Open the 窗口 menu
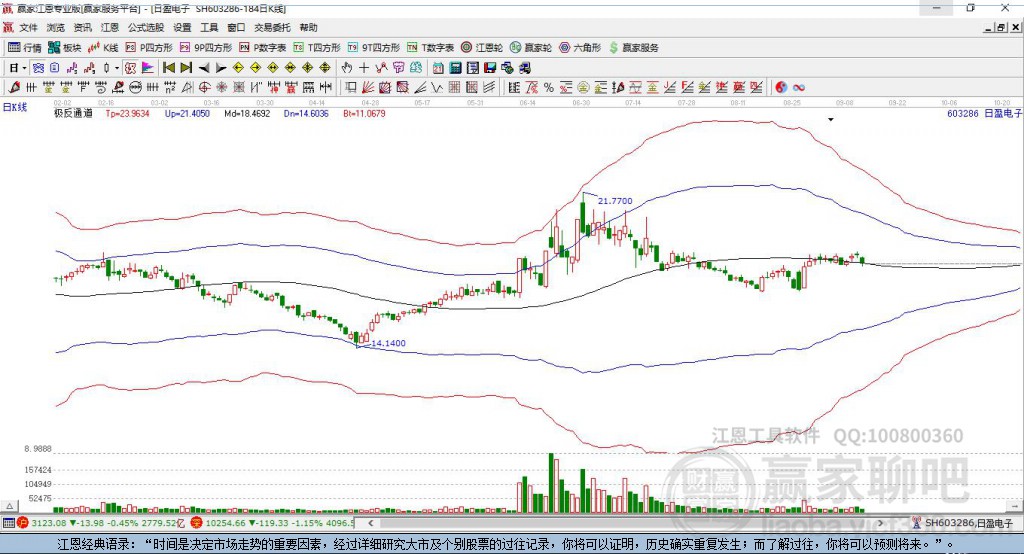 point(236,27)
